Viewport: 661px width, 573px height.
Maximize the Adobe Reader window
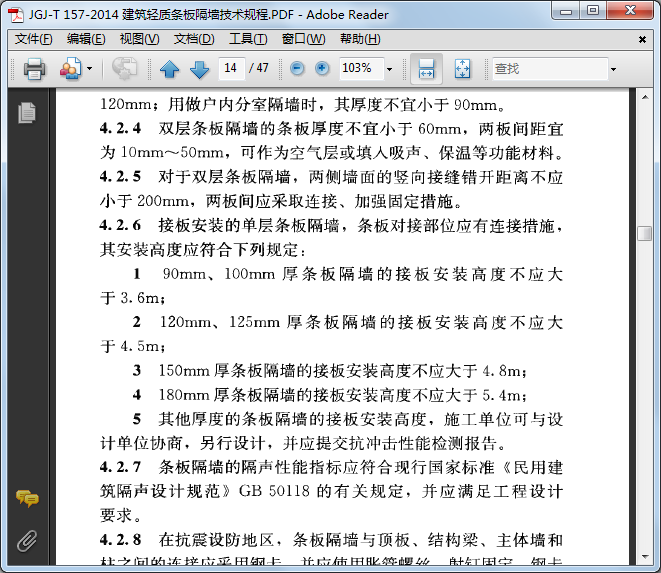point(593,10)
